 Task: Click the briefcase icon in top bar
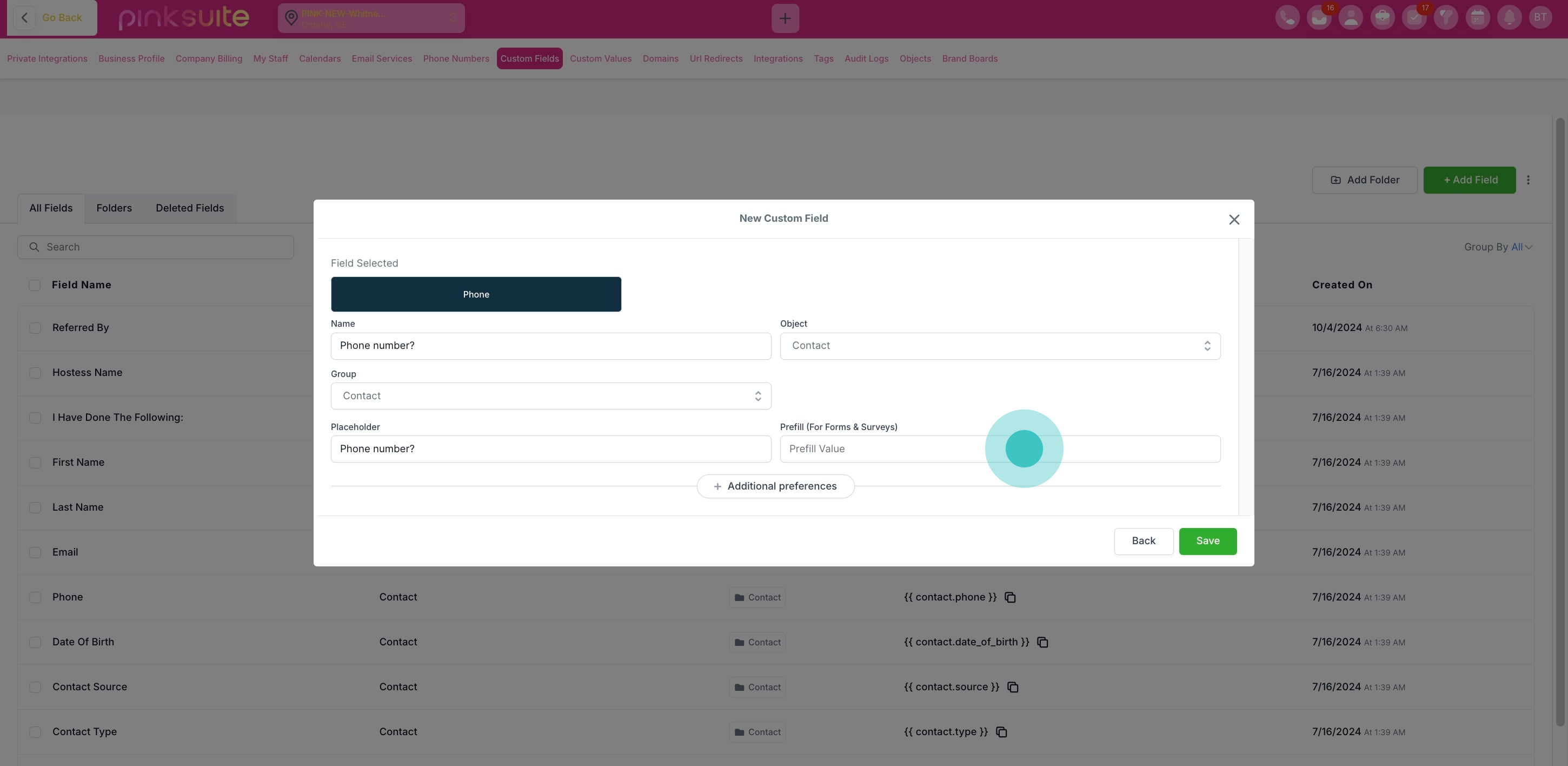(x=1383, y=18)
